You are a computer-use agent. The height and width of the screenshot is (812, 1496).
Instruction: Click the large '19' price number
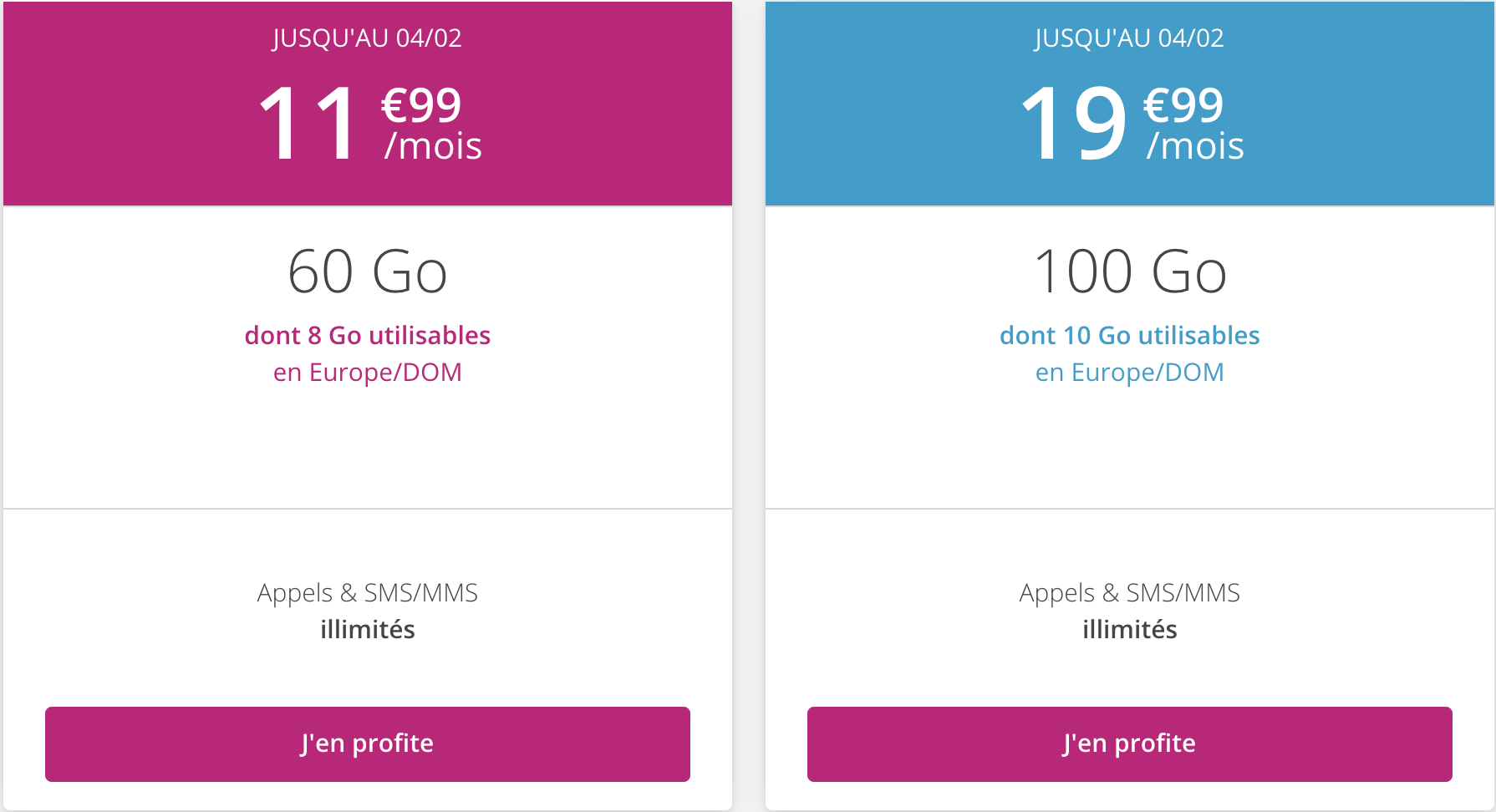click(x=1074, y=123)
